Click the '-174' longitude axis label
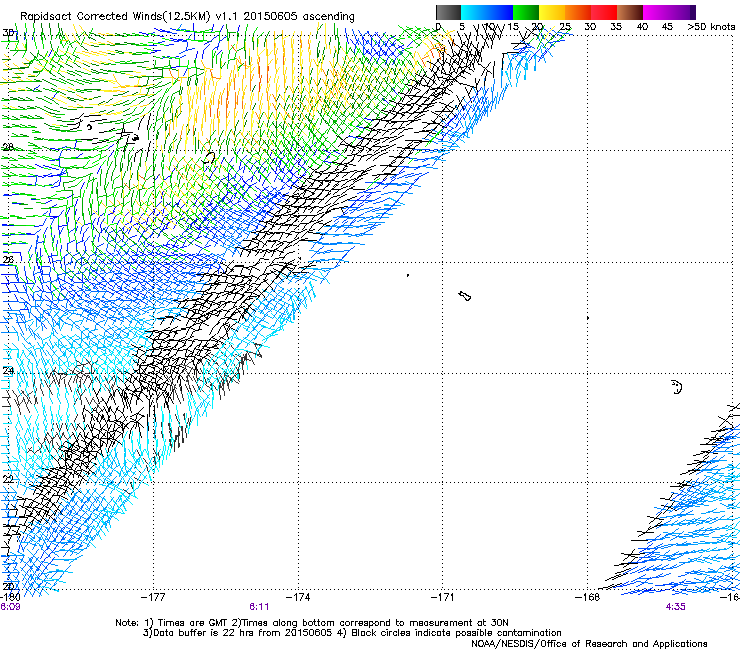Viewport: 740px width, 650px height. coord(298,597)
